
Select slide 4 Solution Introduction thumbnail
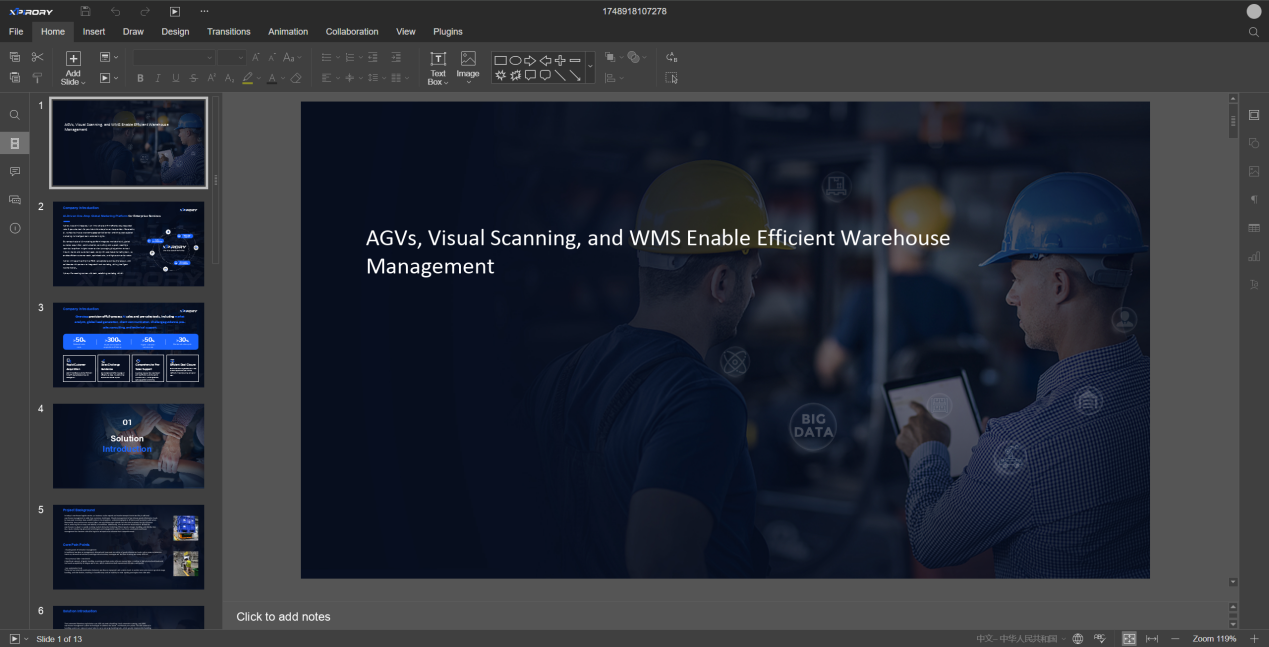pos(128,446)
